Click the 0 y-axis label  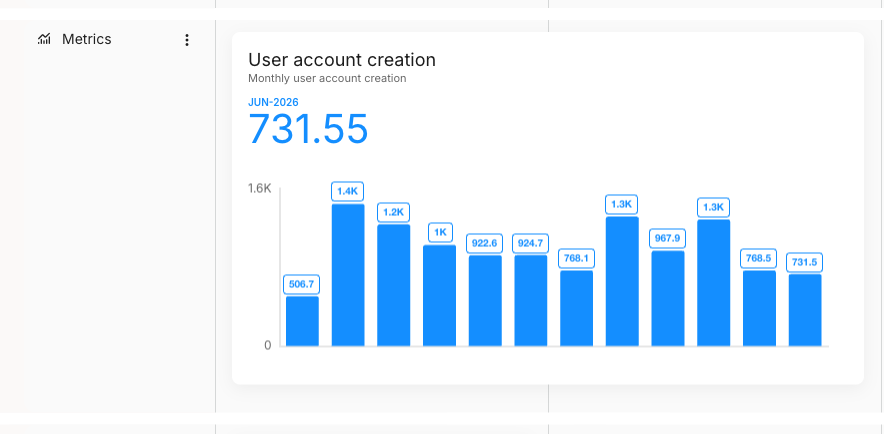[268, 346]
